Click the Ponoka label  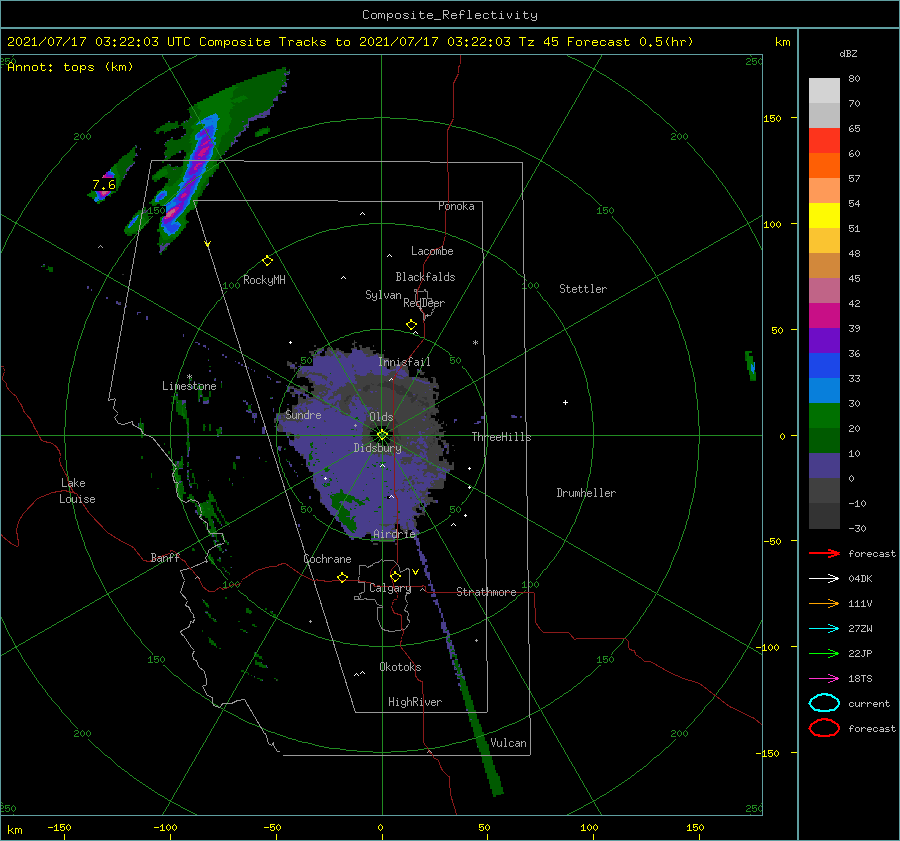[x=456, y=206]
